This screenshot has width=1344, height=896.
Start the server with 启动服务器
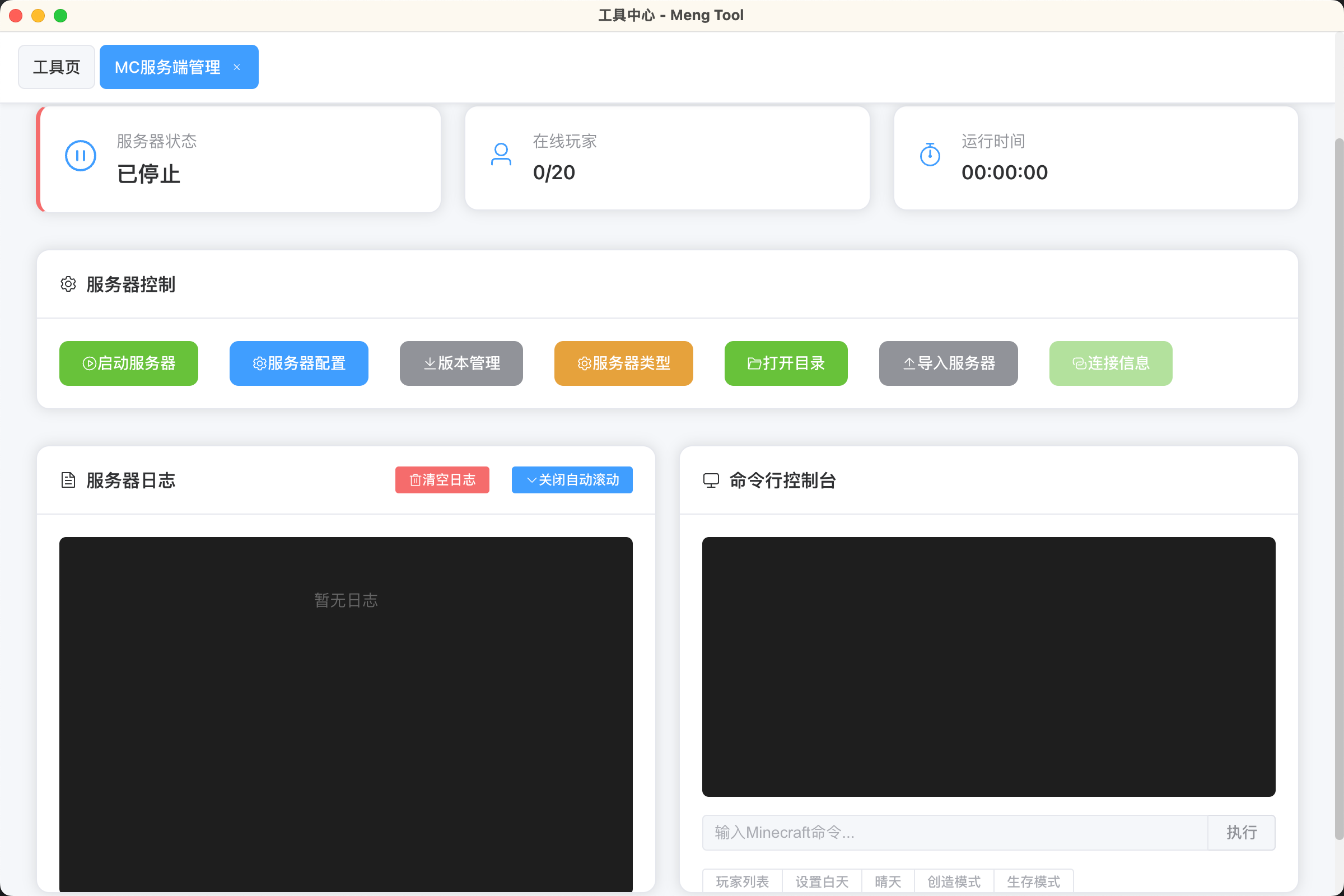click(129, 363)
